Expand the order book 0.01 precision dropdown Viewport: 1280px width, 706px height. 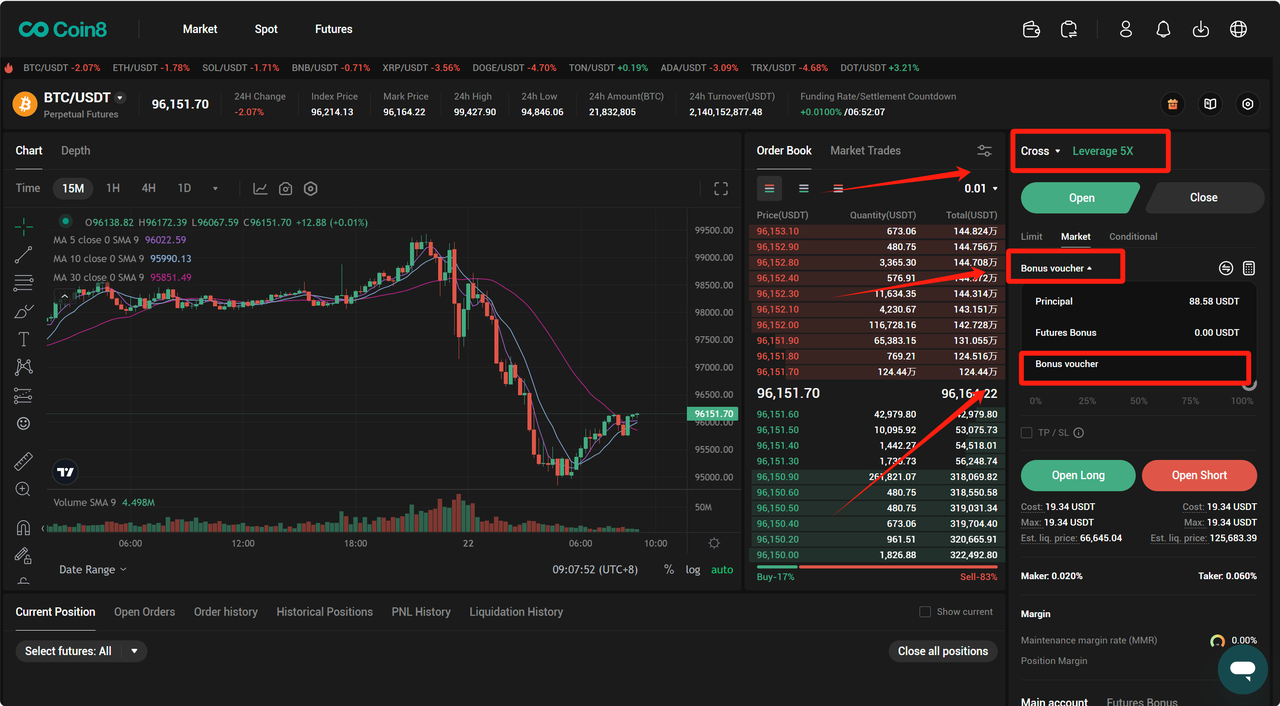point(981,189)
